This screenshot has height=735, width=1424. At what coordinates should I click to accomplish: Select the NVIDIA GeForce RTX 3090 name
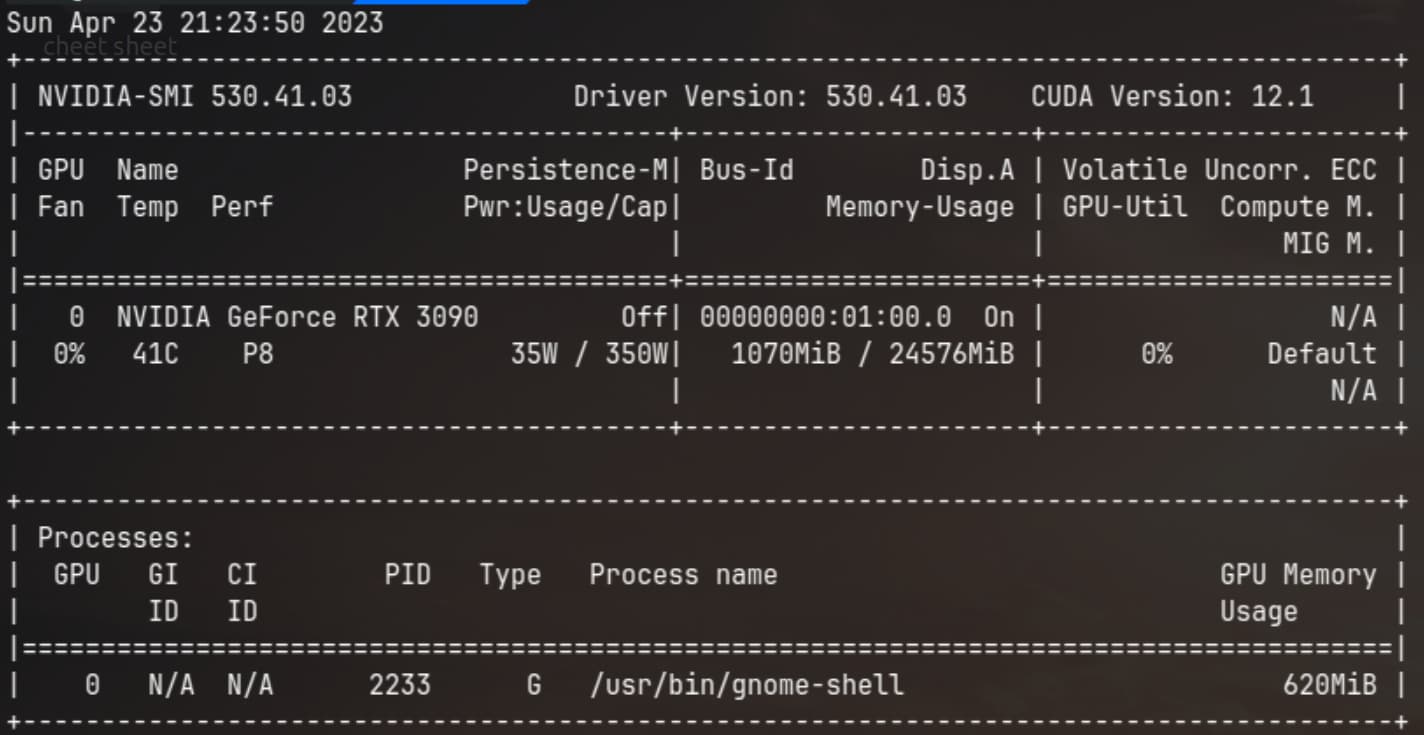click(297, 317)
